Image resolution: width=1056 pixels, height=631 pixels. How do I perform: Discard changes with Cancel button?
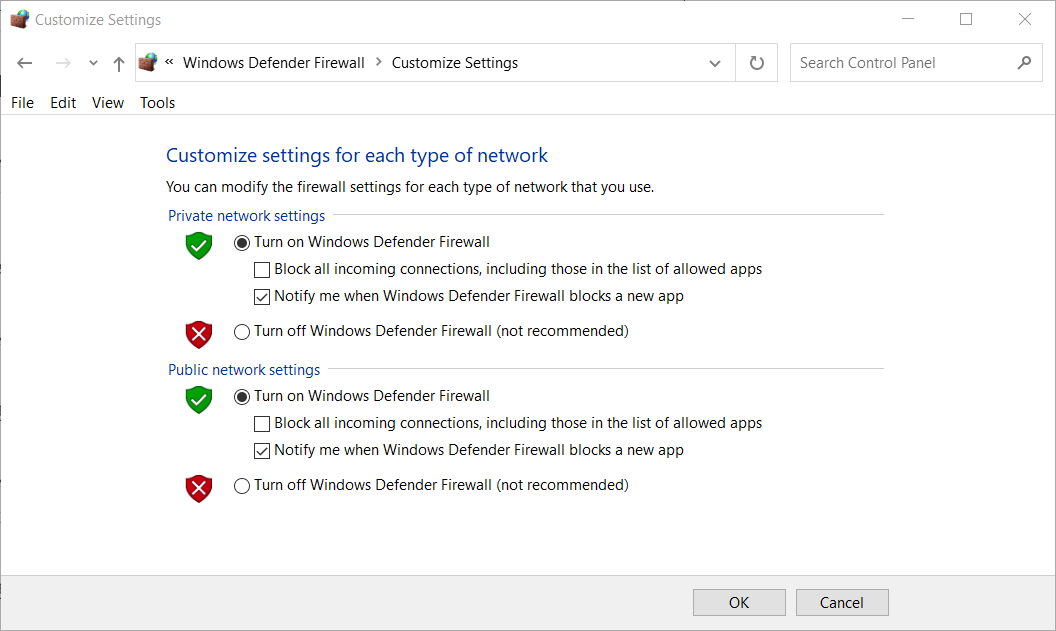(842, 603)
